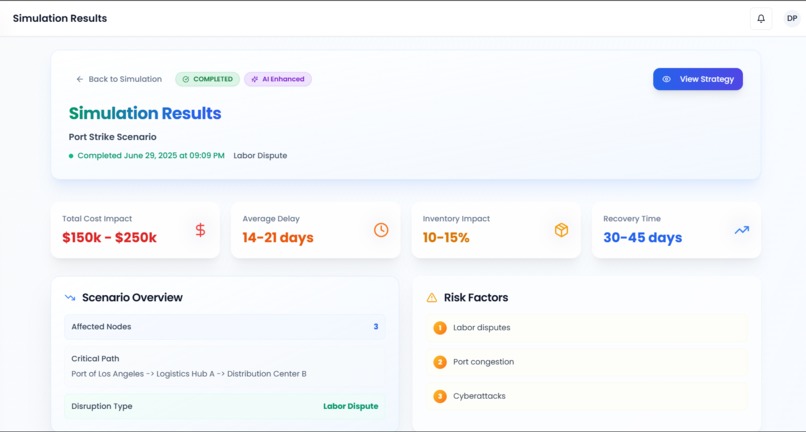Click the Port Strike Scenario title
This screenshot has width=806, height=432.
113,137
